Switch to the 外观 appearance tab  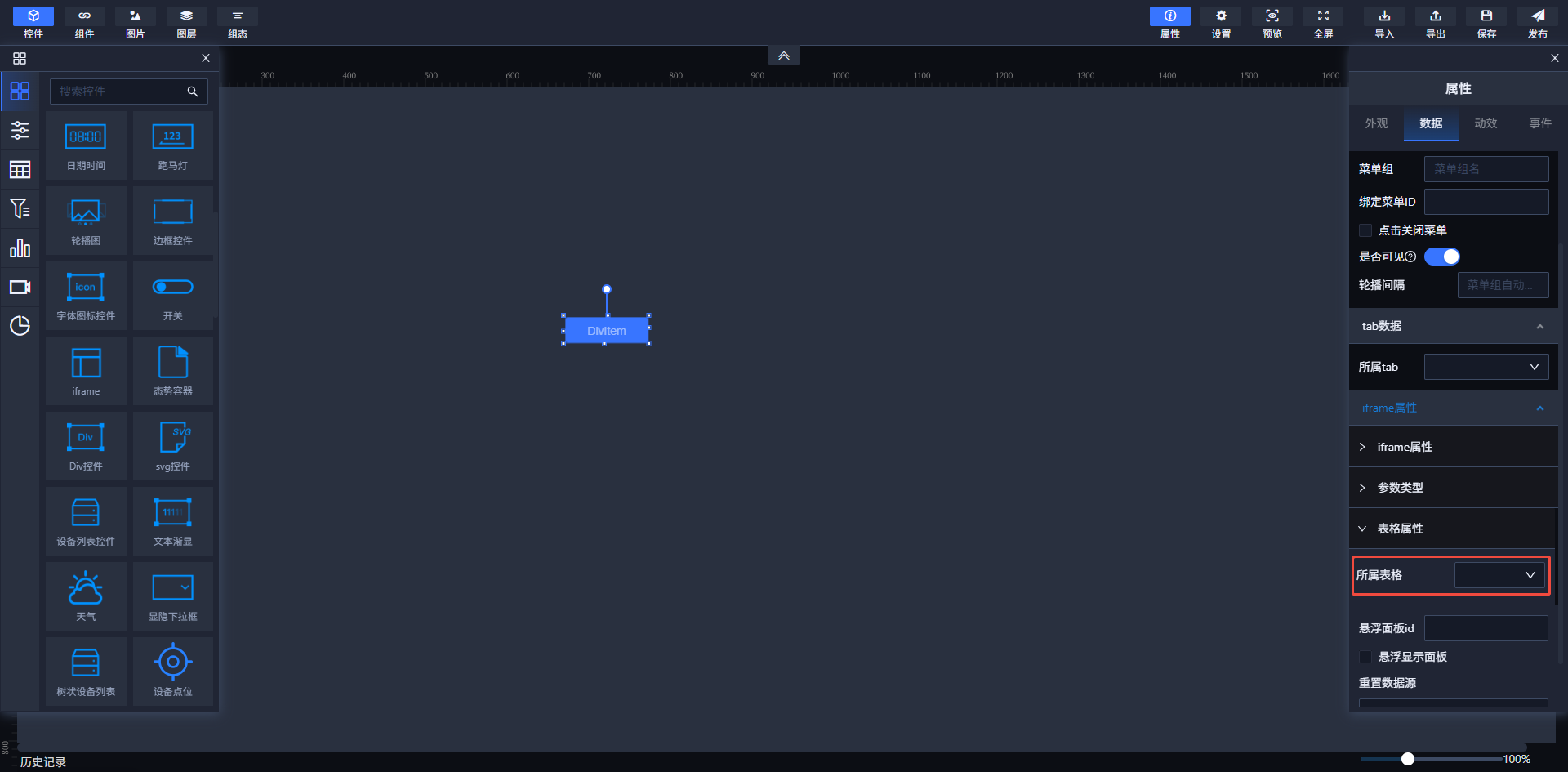click(1376, 123)
